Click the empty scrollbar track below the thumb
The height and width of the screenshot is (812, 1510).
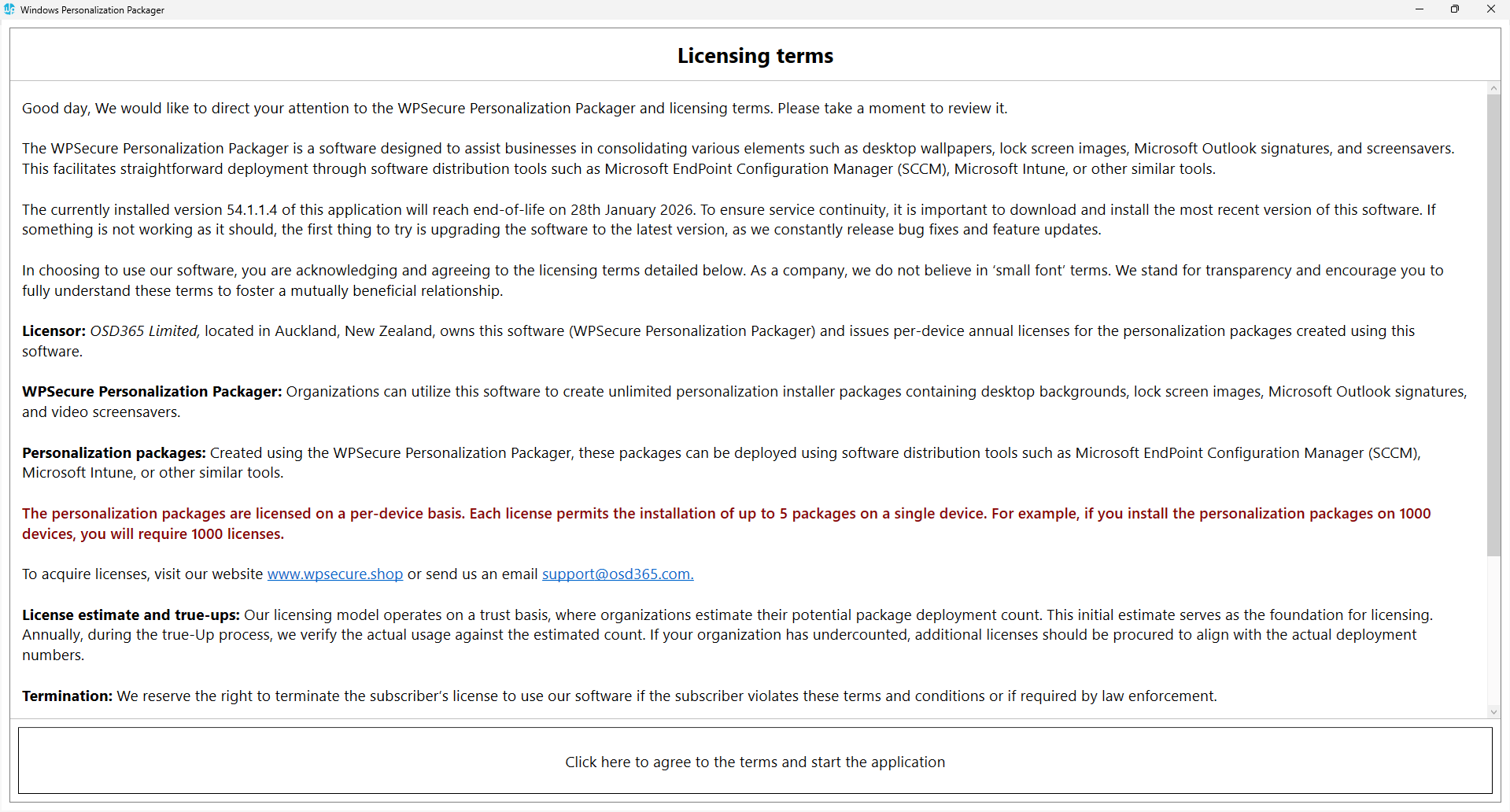[x=1493, y=629]
